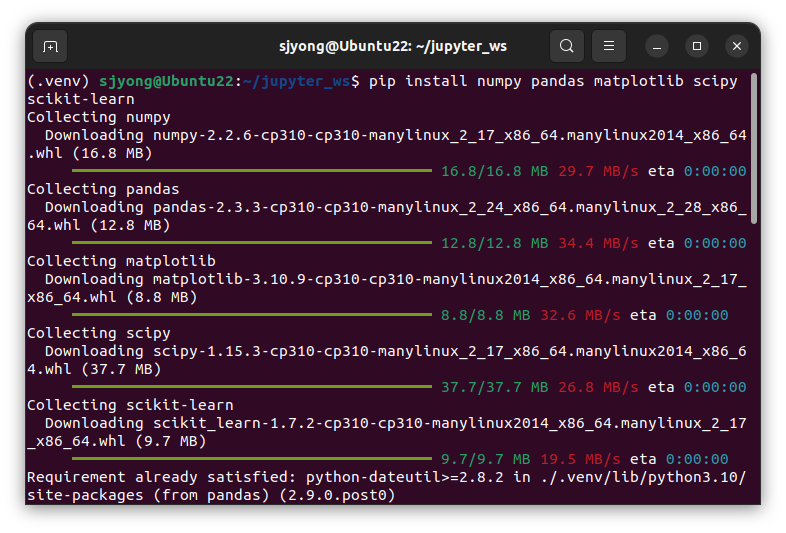Screen dimensions: 786x533
Task: Click 'Downloading scipy-1.15.3' wheel line
Action: 396,351
